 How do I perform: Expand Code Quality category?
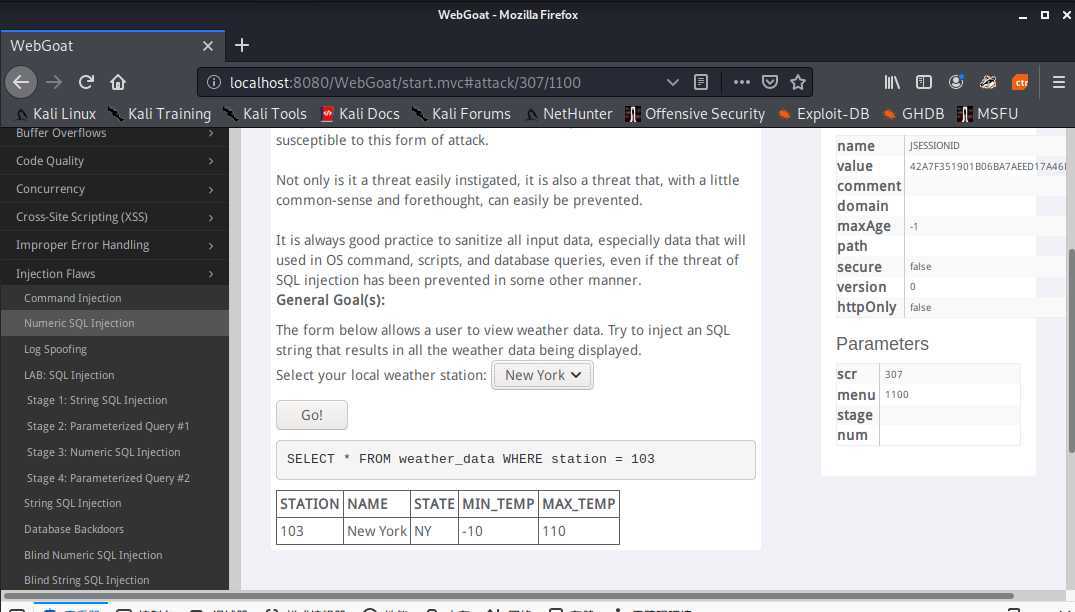(x=114, y=161)
